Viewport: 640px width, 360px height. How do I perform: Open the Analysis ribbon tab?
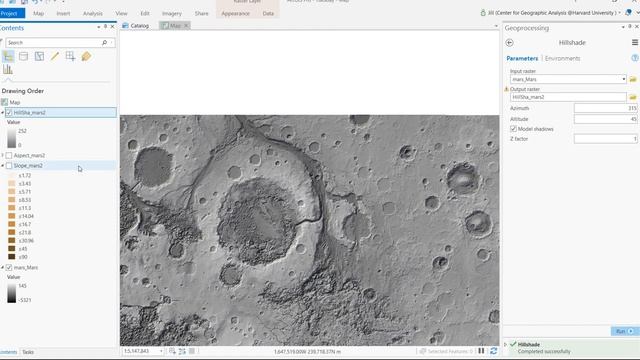pos(93,13)
